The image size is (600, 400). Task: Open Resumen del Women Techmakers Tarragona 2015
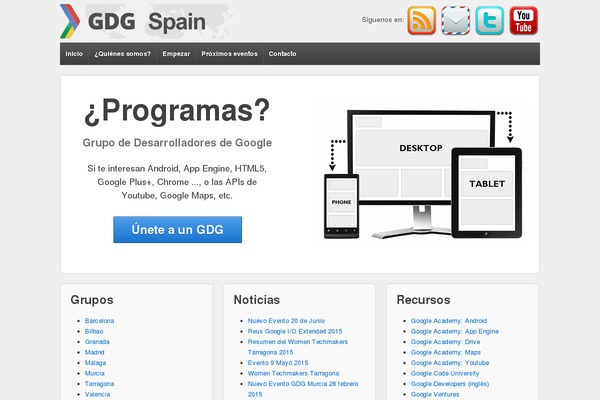(298, 347)
